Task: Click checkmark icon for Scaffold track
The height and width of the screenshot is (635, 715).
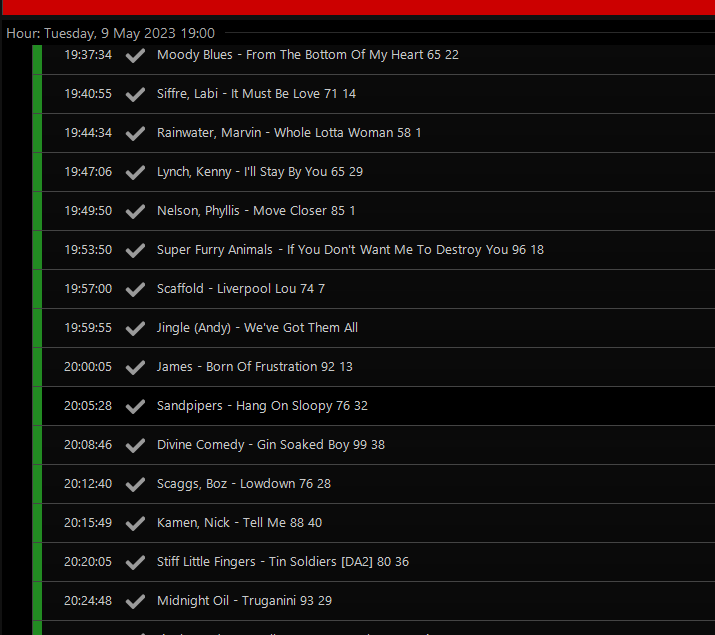Action: (135, 289)
